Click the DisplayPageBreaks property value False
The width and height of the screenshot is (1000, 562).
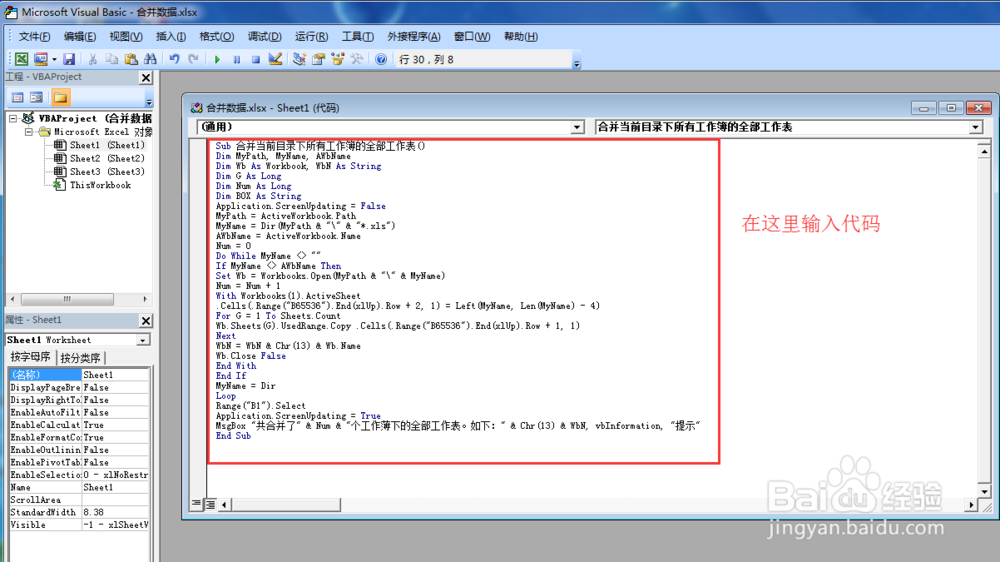115,387
